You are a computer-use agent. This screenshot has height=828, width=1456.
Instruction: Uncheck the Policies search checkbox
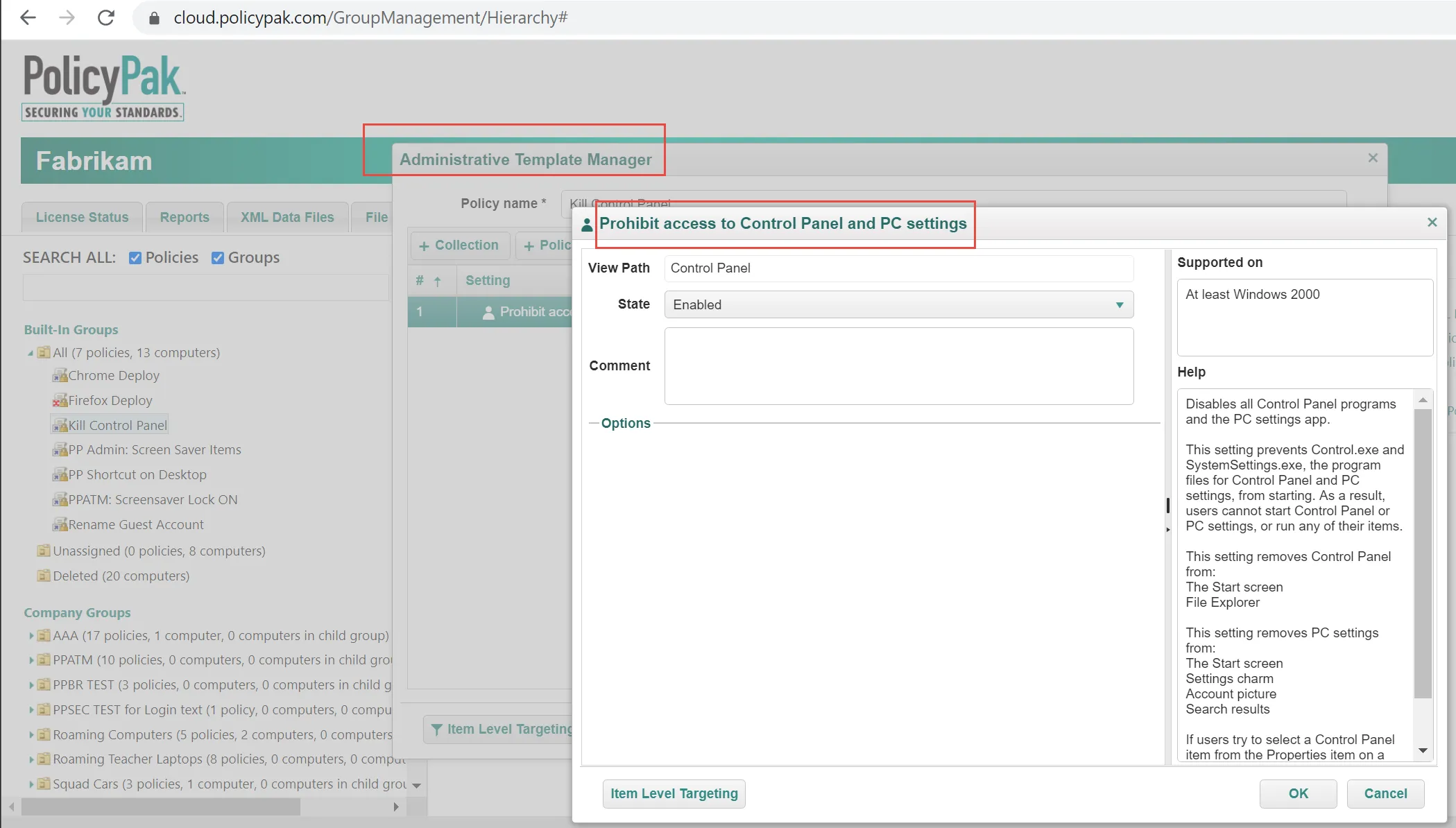pos(135,258)
